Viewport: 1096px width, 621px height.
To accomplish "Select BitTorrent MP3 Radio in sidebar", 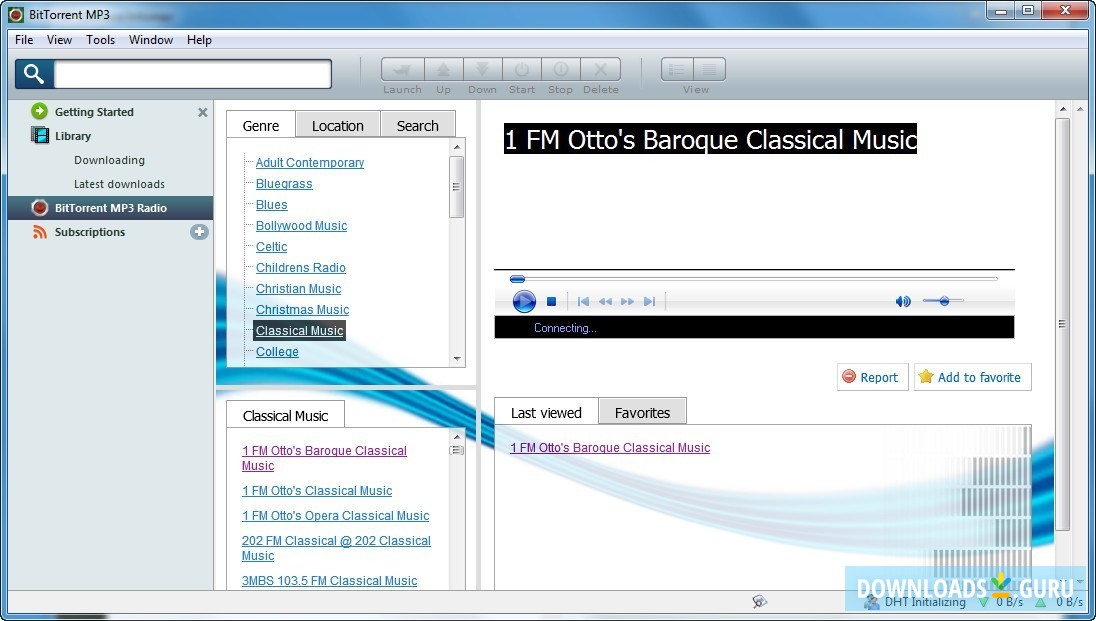I will coord(110,208).
